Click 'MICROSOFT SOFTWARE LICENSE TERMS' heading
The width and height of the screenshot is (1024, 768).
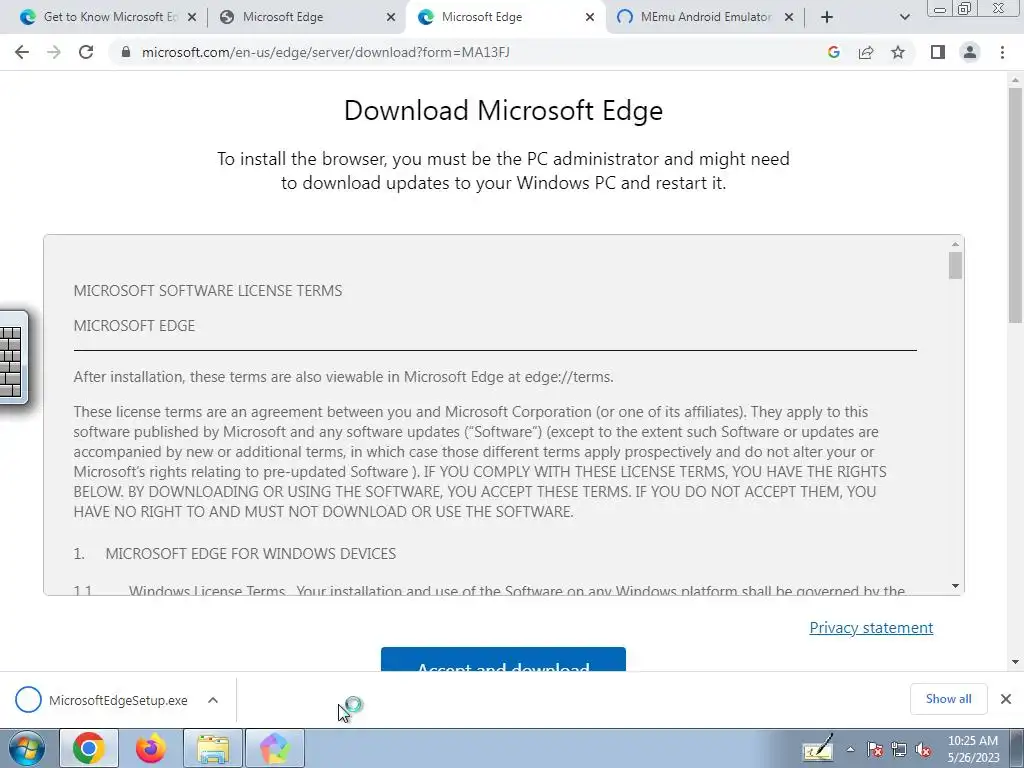[x=208, y=291]
